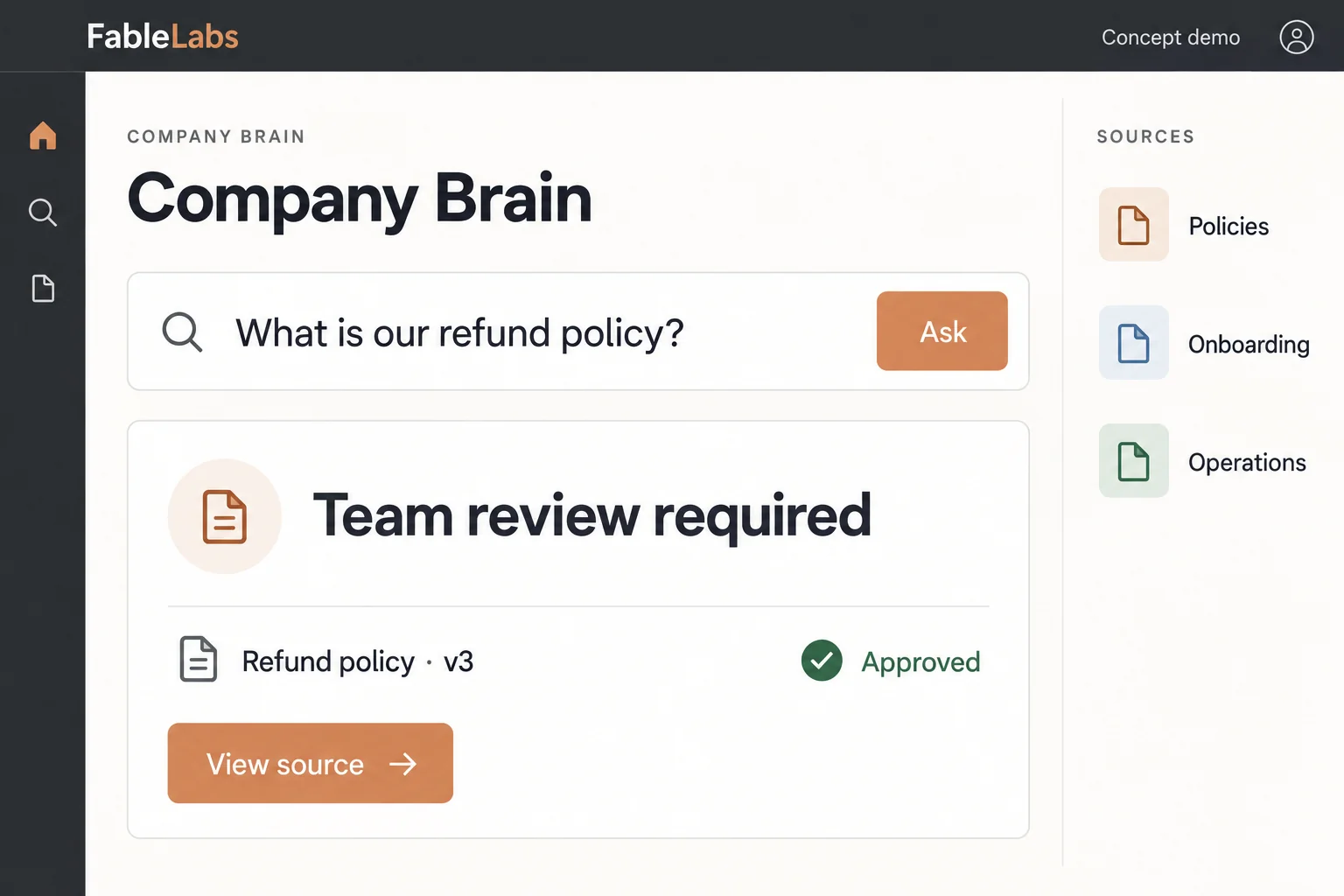Click the arrow inside View source button
The width and height of the screenshot is (1344, 896).
tap(402, 764)
